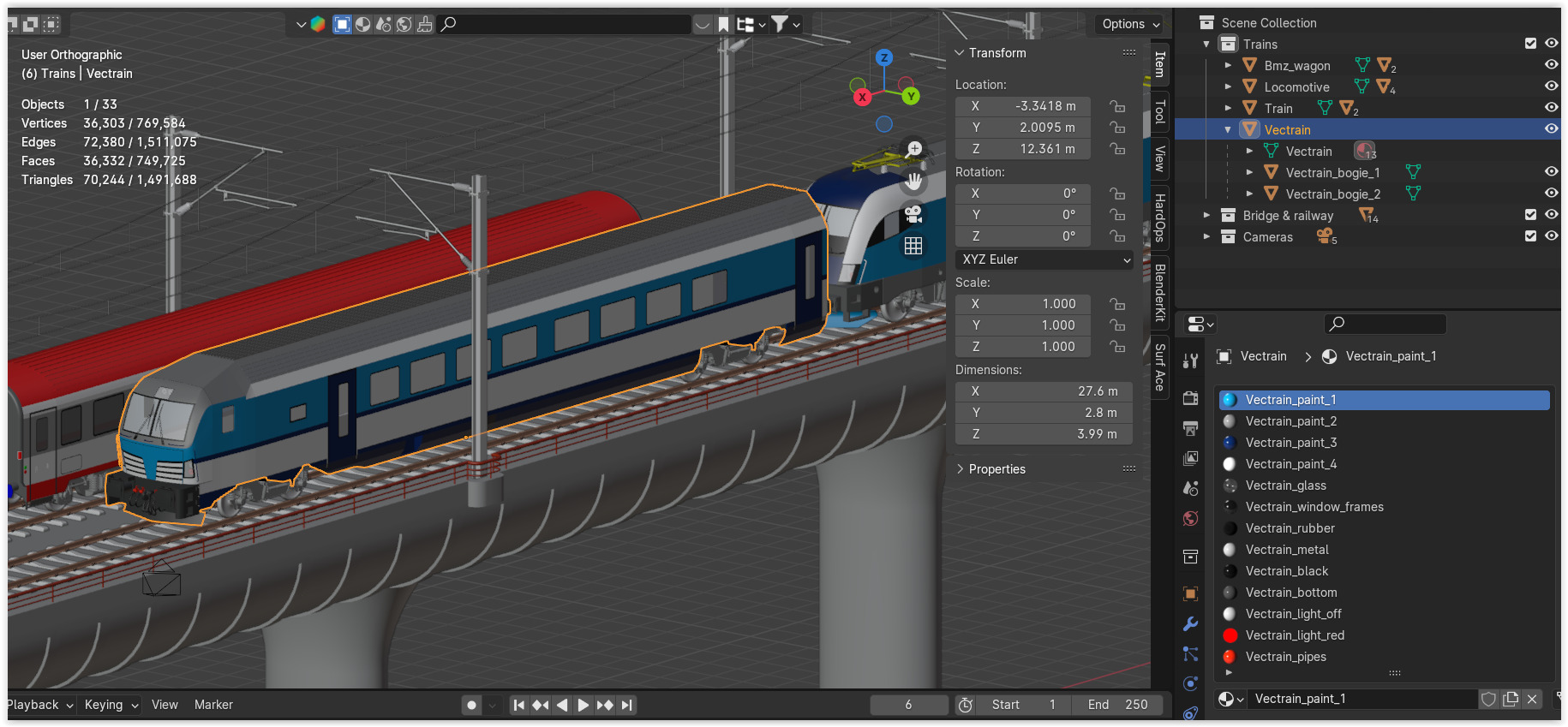
Task: Open the Object properties orange square icon
Action: point(1190,594)
